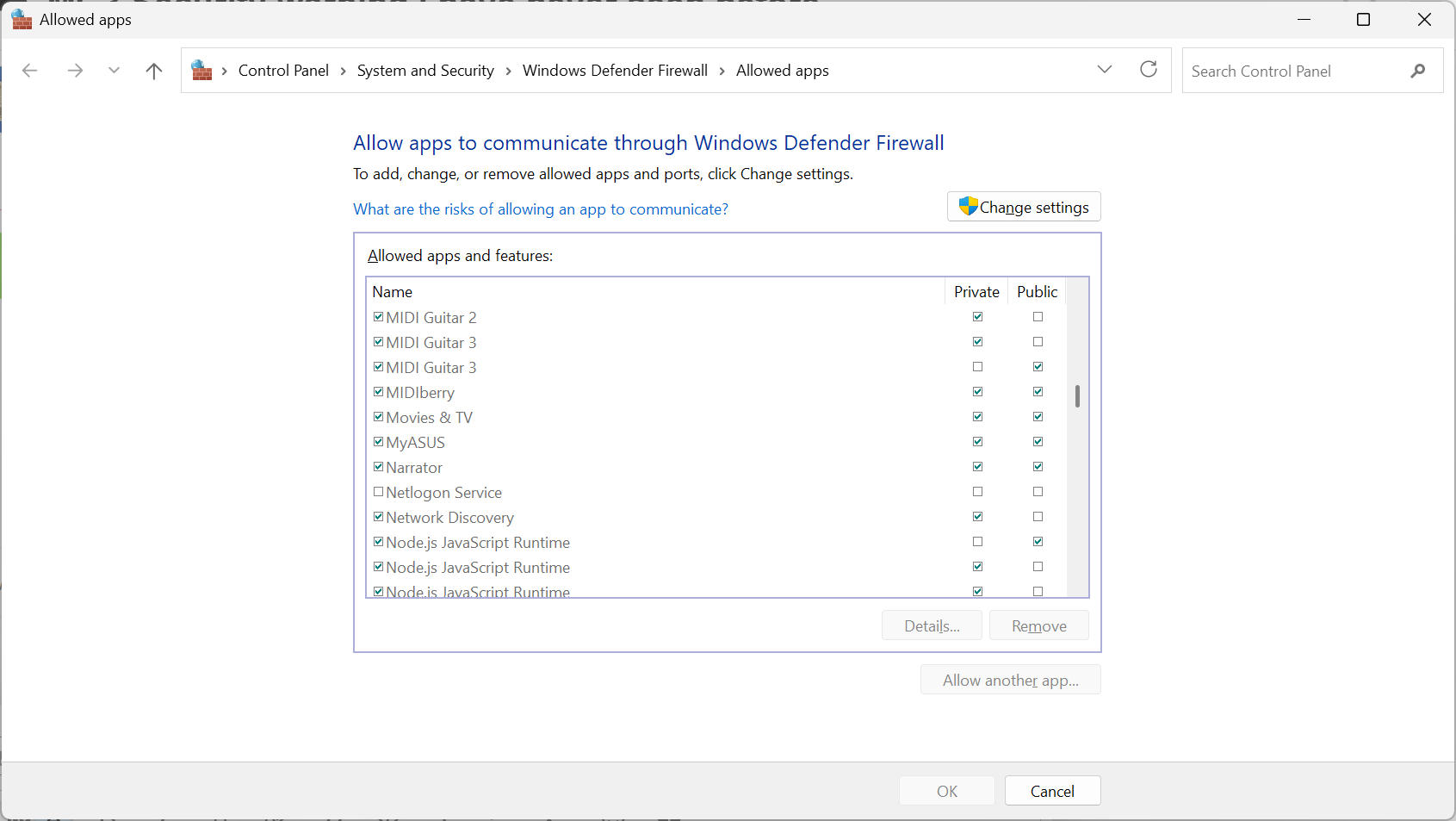The width and height of the screenshot is (1456, 821).
Task: Expand chevron after System and Security
Action: [508, 71]
